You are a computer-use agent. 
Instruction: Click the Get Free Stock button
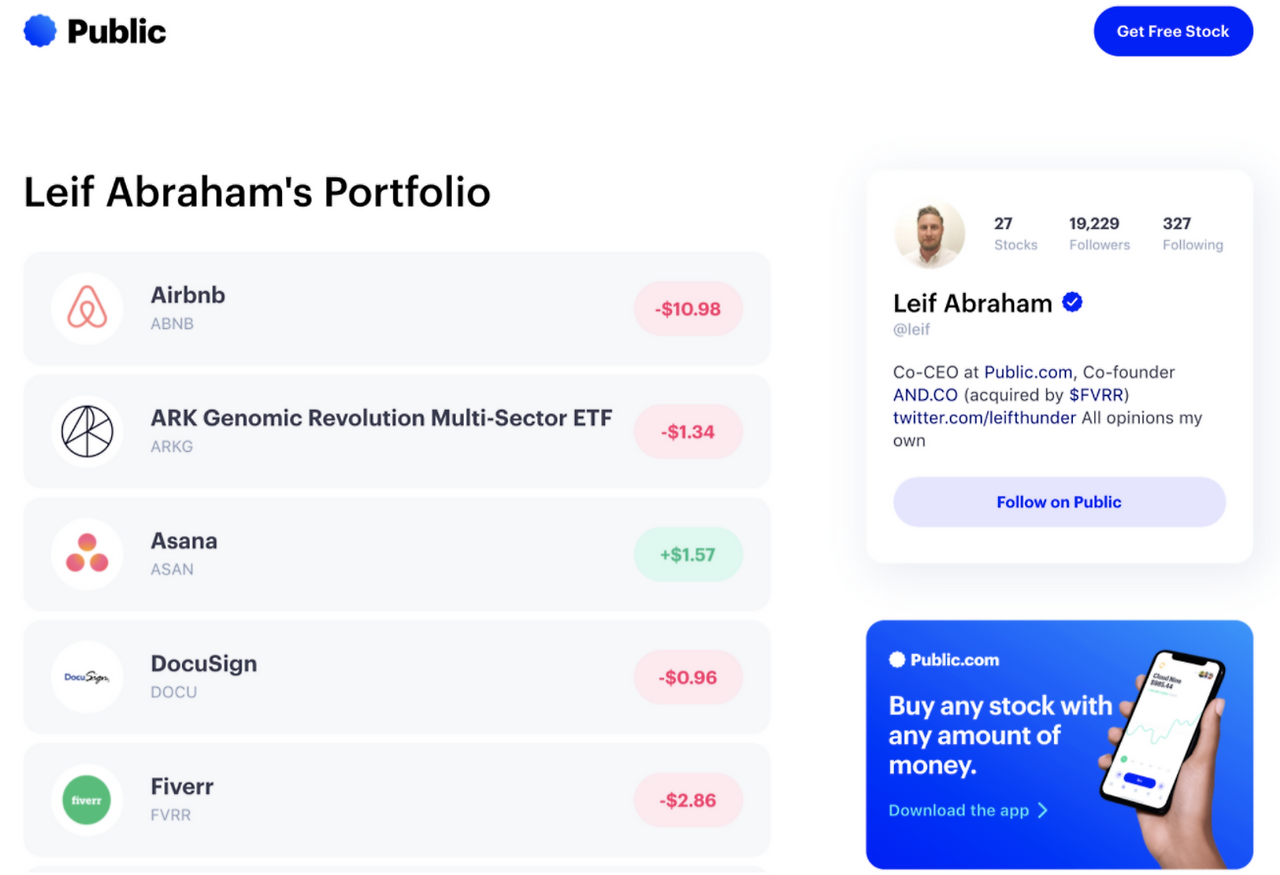(x=1173, y=31)
